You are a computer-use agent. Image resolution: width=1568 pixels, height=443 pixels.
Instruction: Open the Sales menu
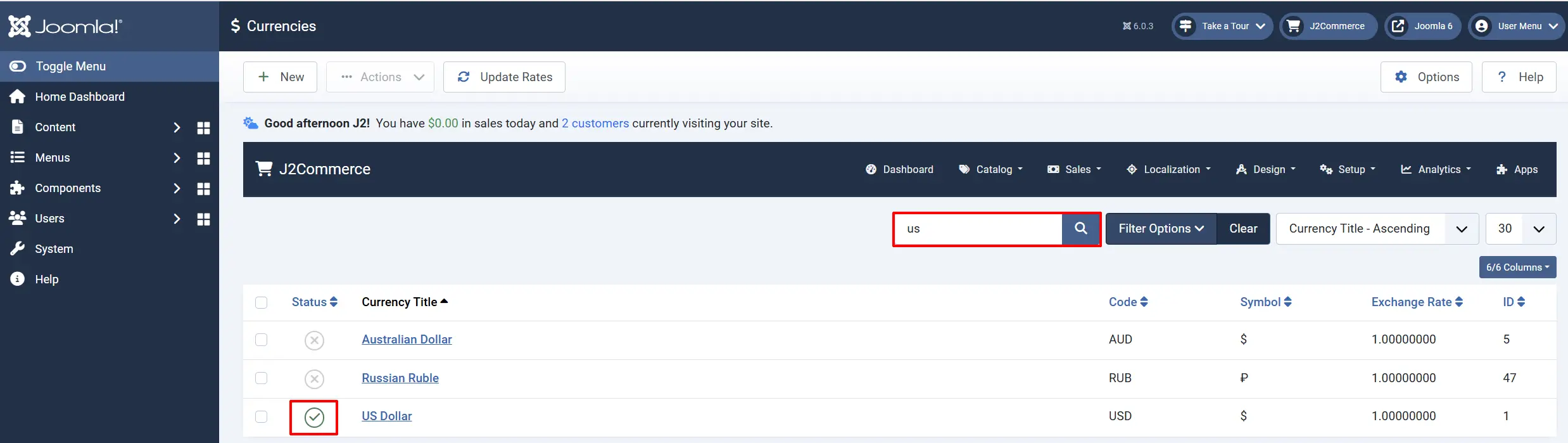(1075, 169)
